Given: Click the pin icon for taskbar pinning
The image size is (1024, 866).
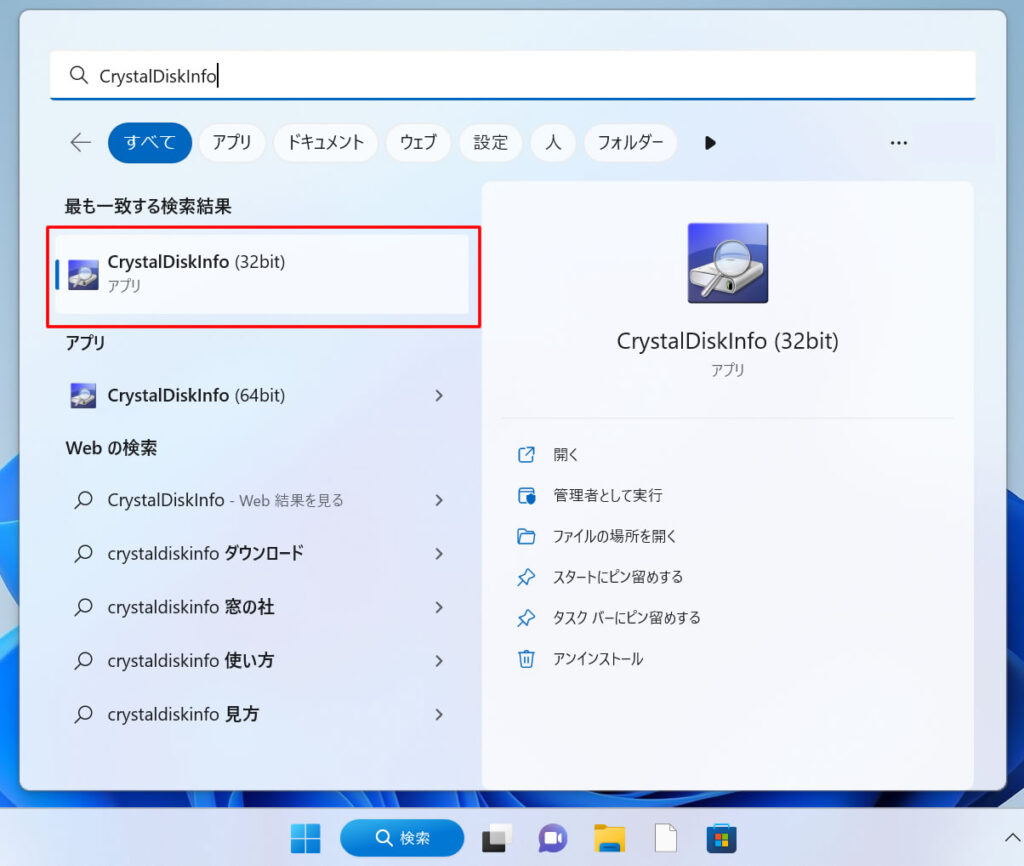Looking at the screenshot, I should point(526,618).
